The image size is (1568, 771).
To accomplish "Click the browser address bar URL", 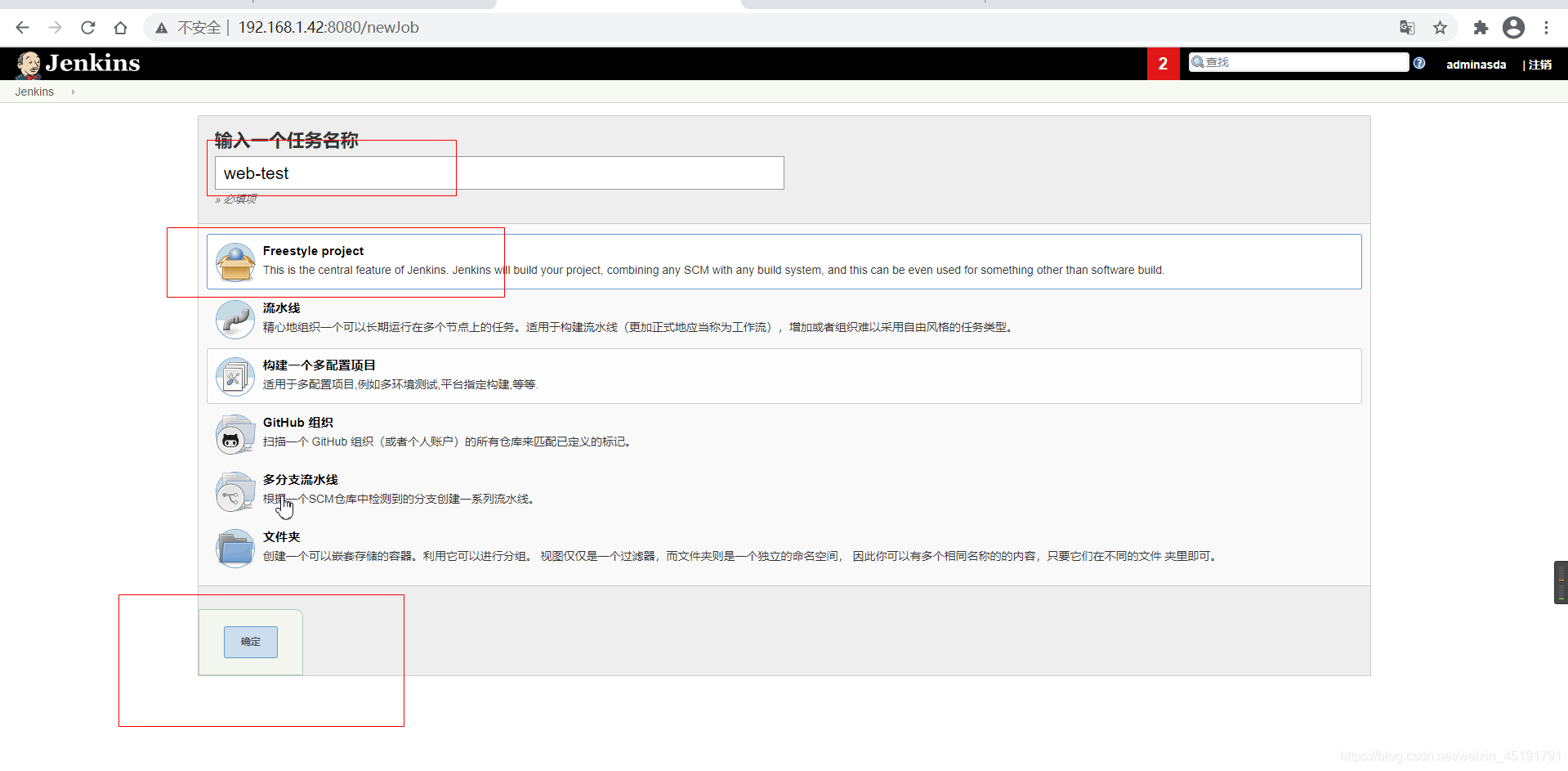I will 328,28.
